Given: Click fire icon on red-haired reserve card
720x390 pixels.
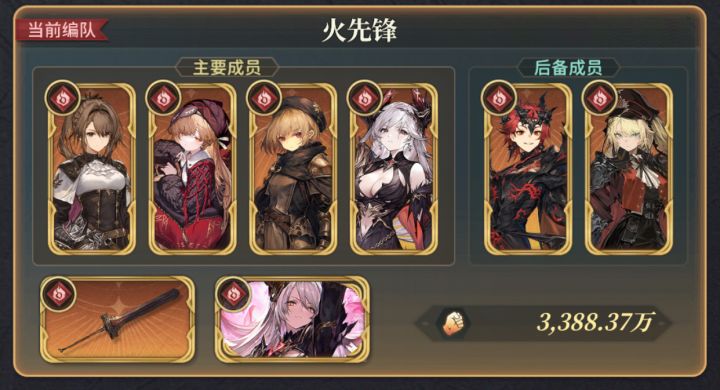Looking at the screenshot, I should coord(499,99).
